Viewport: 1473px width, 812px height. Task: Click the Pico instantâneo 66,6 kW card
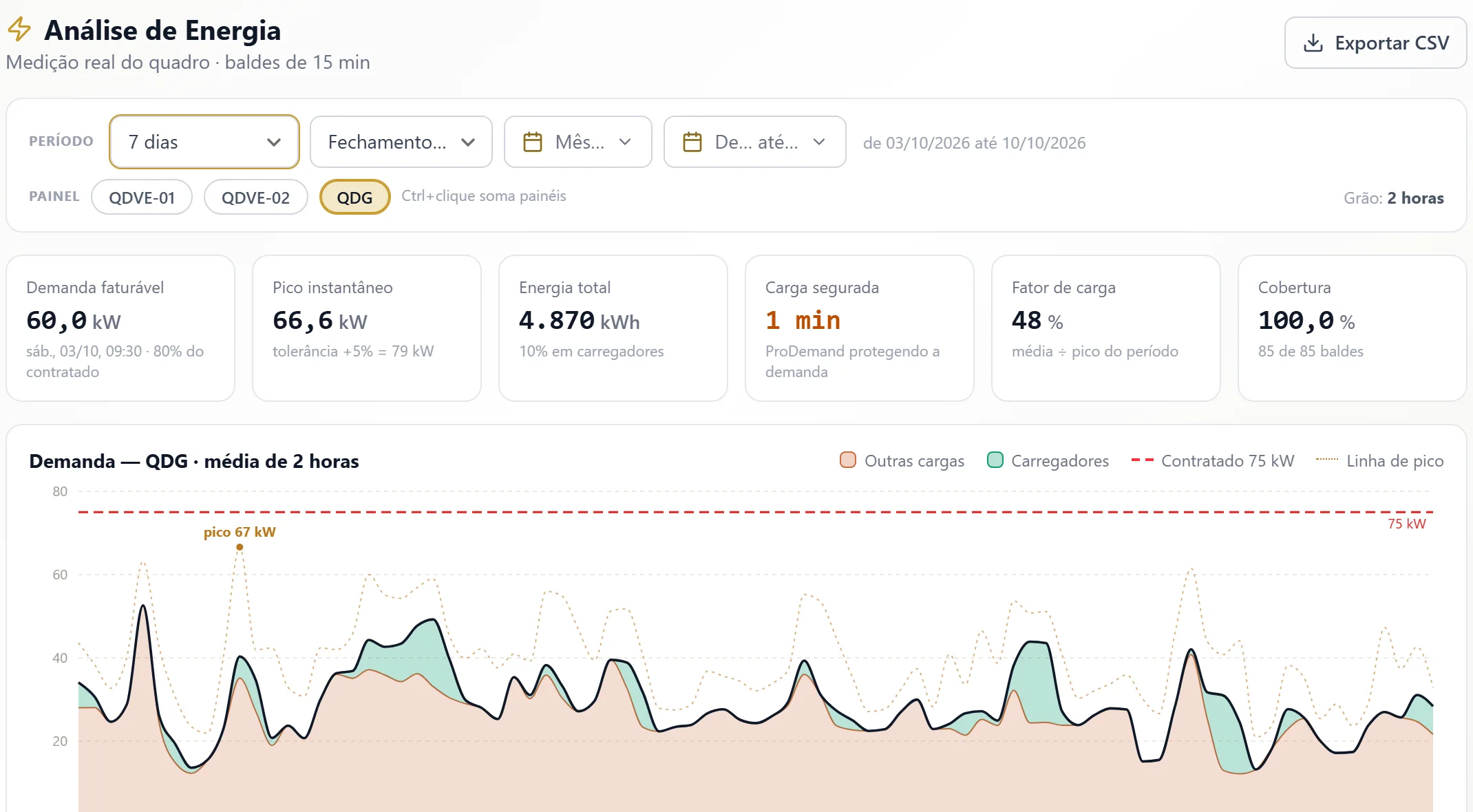click(367, 328)
